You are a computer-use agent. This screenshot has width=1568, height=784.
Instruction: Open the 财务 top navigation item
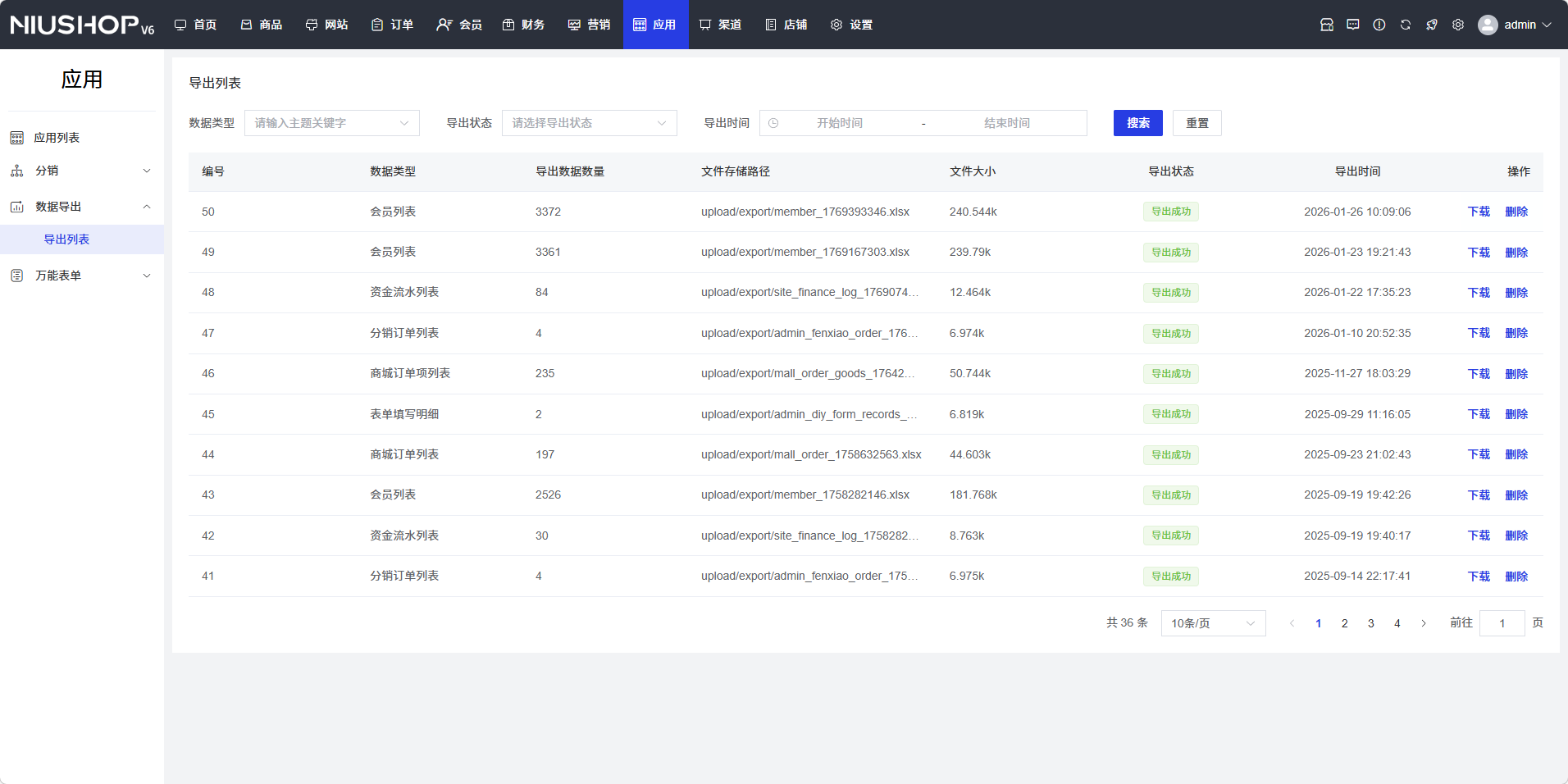(523, 25)
